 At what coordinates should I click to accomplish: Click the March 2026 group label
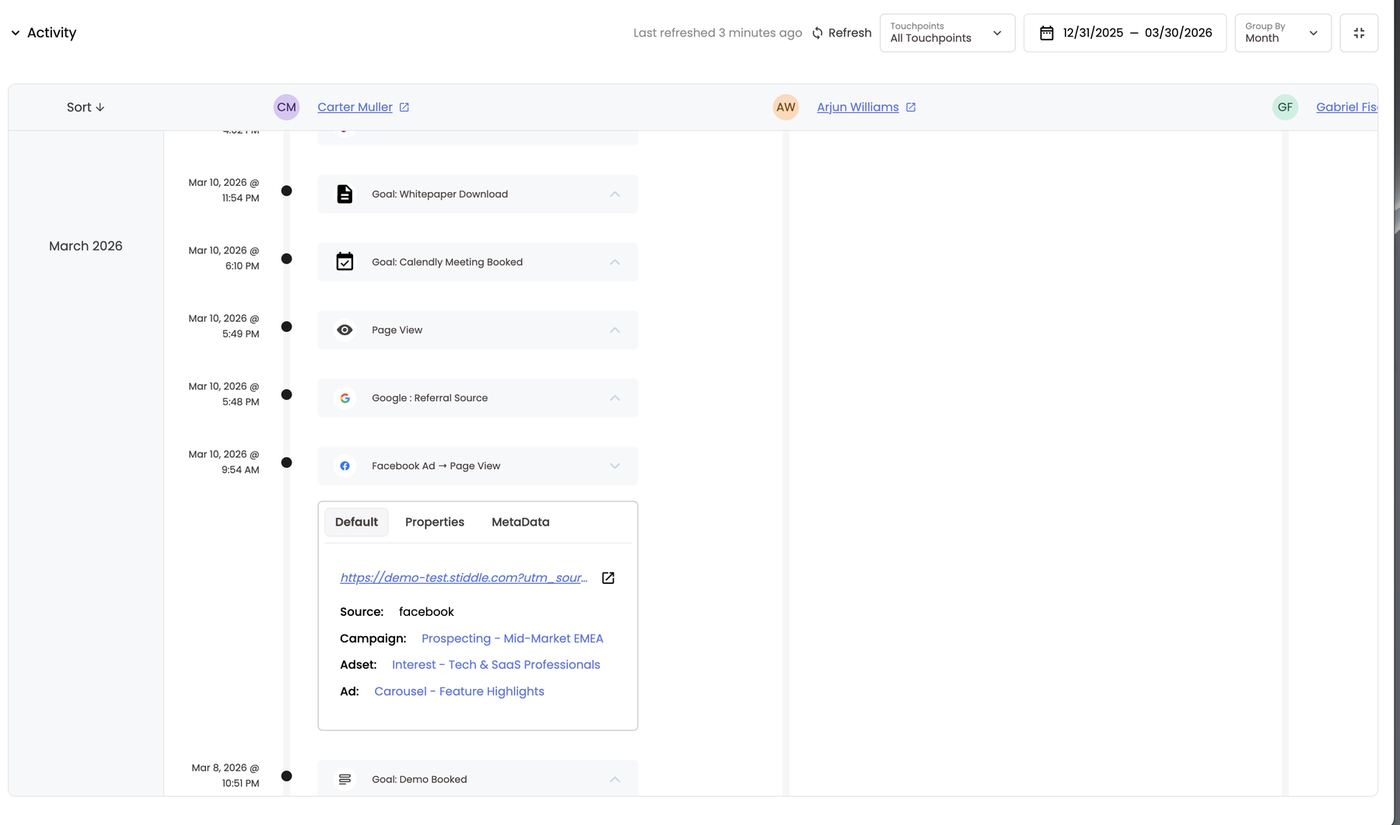[x=86, y=246]
